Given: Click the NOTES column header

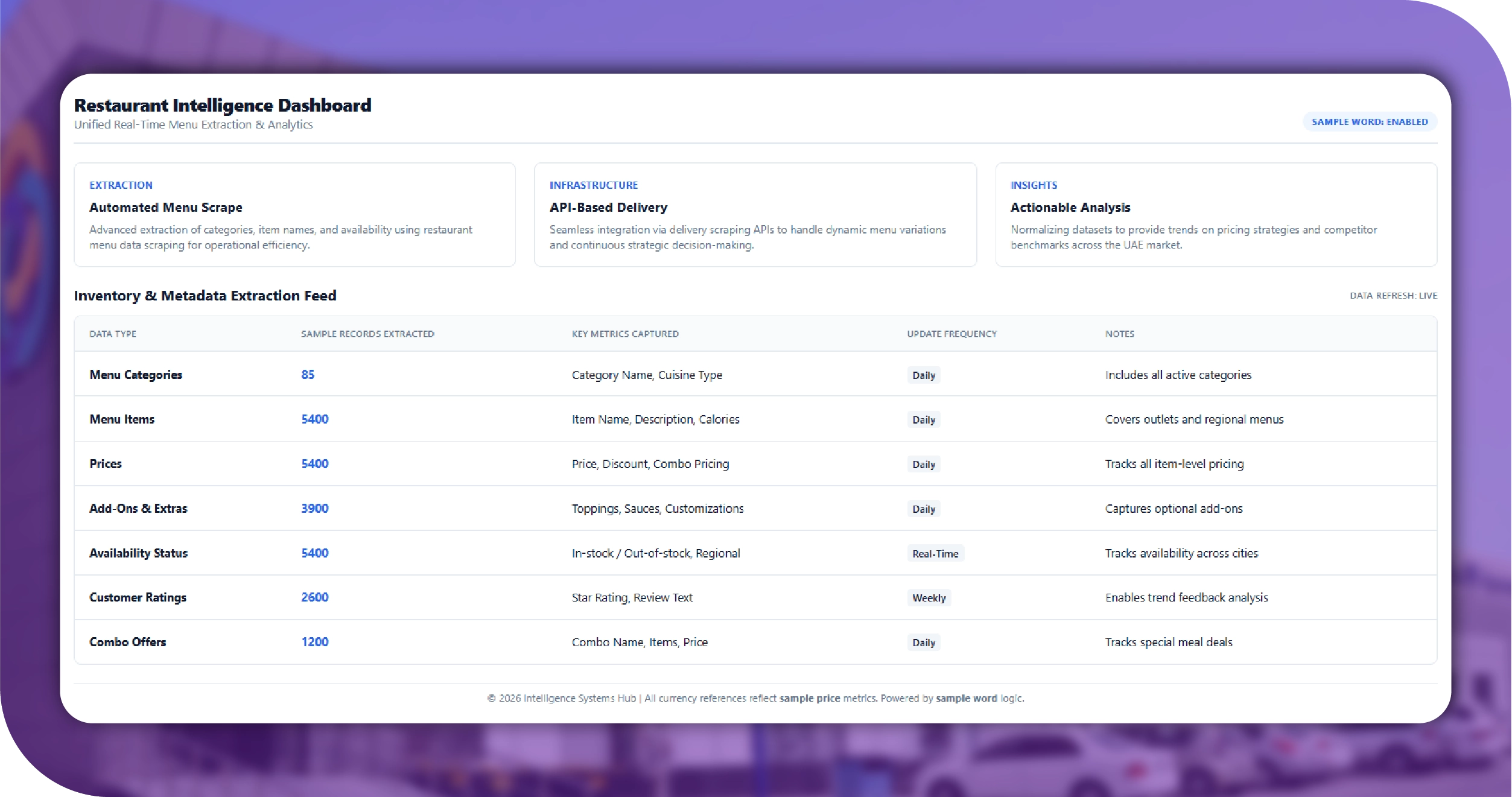Looking at the screenshot, I should click(x=1119, y=334).
